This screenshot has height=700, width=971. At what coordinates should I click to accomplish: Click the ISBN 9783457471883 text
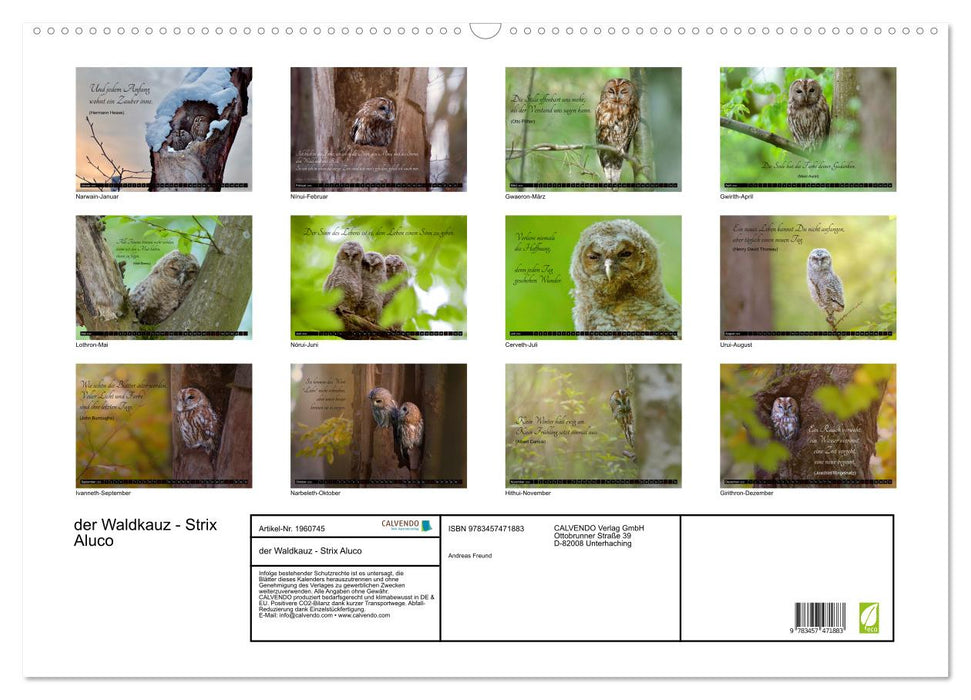coord(486,528)
